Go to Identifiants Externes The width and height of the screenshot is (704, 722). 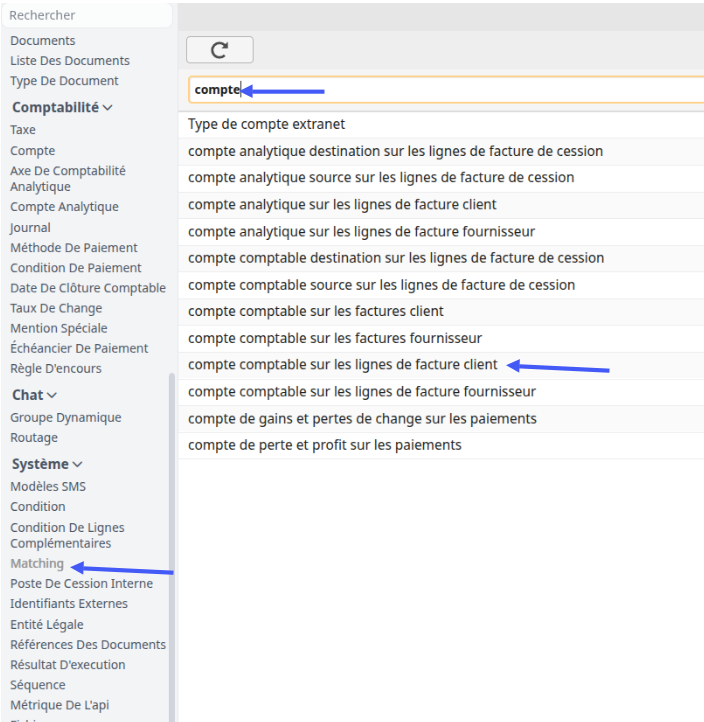tap(69, 604)
